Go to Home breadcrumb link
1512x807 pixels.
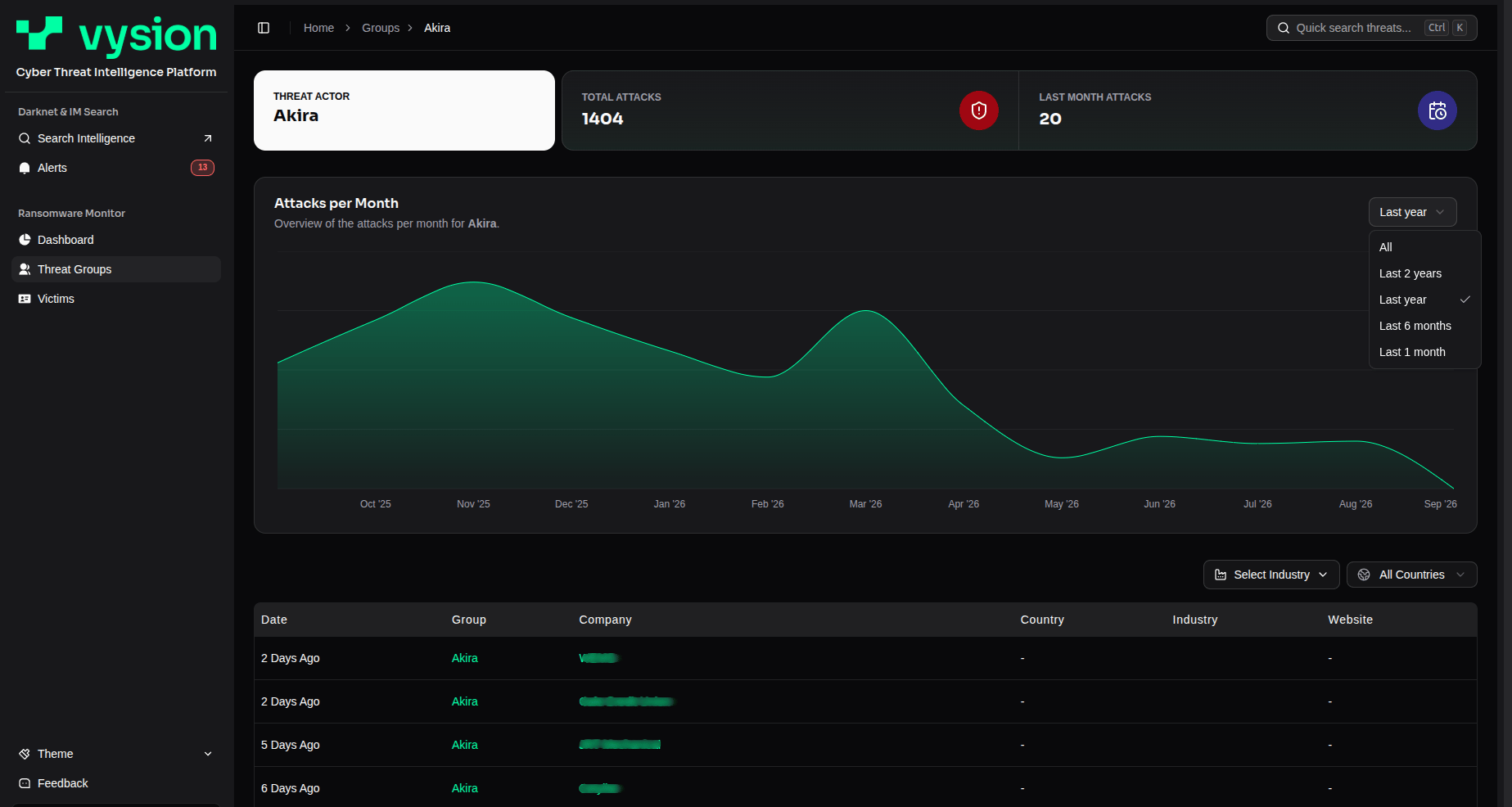point(318,28)
